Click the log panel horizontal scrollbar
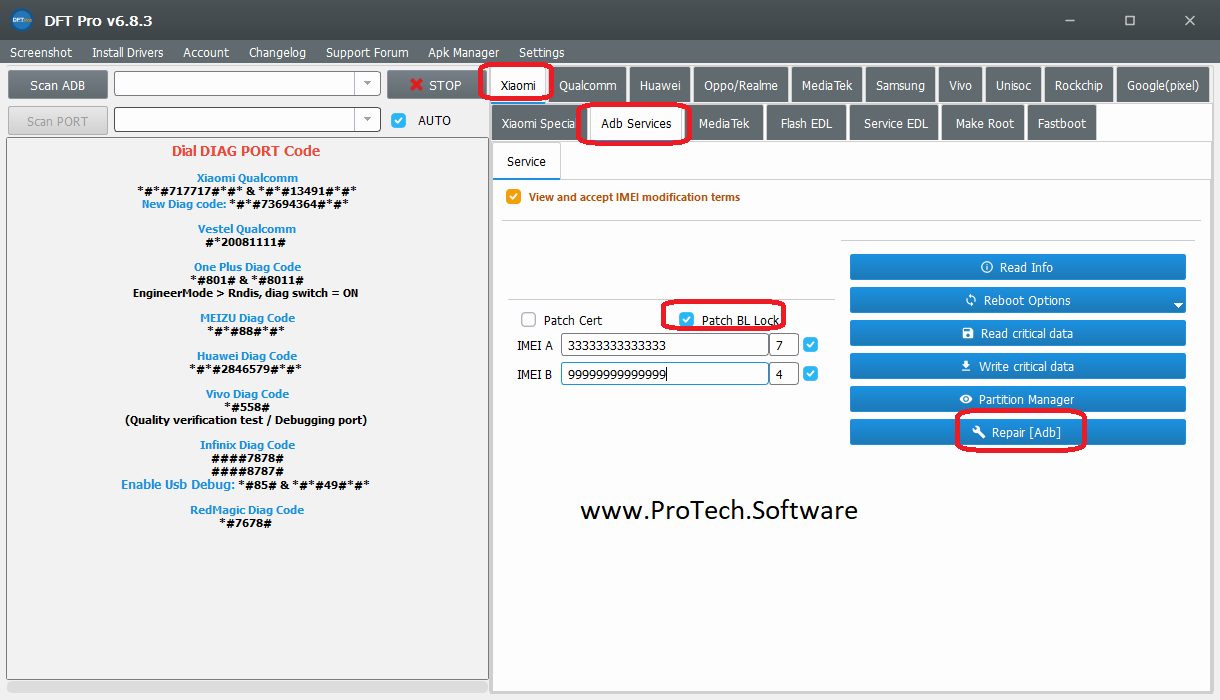Viewport: 1220px width, 700px height. pyautogui.click(x=247, y=686)
